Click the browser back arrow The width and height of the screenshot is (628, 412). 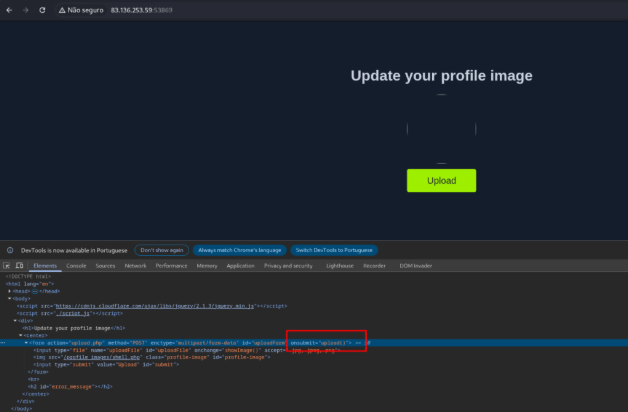coord(8,9)
